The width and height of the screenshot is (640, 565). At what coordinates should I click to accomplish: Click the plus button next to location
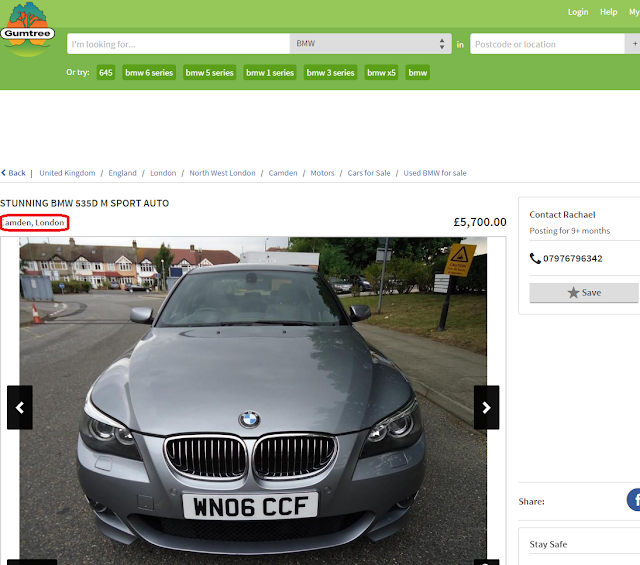pos(633,44)
